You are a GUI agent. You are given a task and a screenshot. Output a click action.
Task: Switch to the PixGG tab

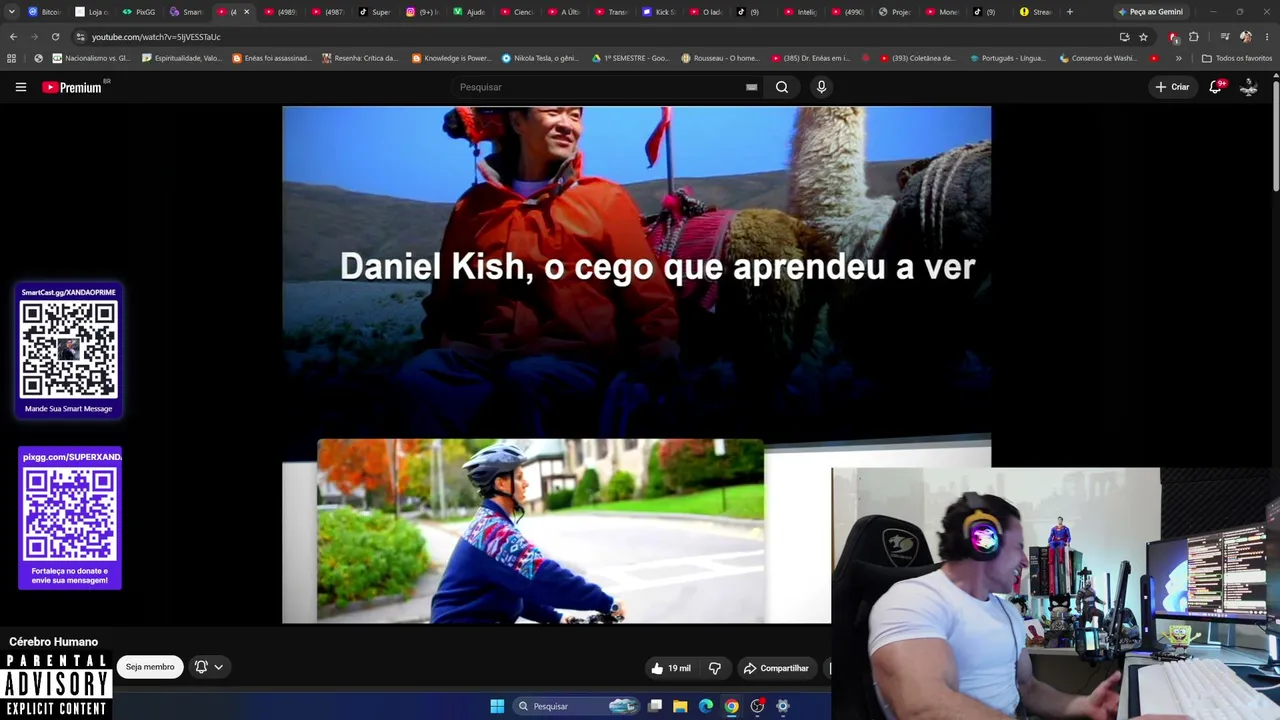[139, 12]
